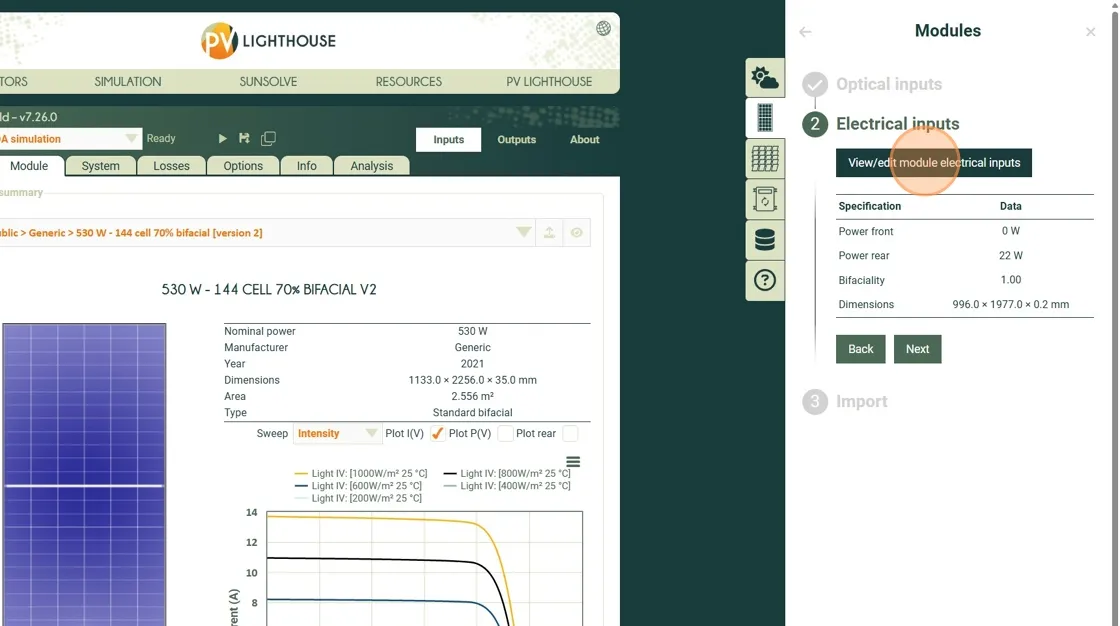The width and height of the screenshot is (1120, 626).
Task: Enable the Plot rear checkbox
Action: click(x=570, y=434)
